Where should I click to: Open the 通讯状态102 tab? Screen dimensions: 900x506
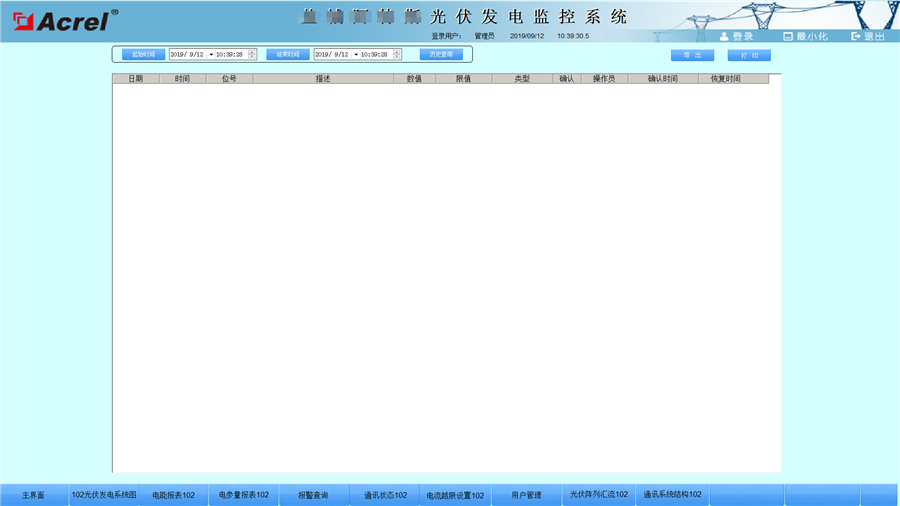(x=384, y=495)
